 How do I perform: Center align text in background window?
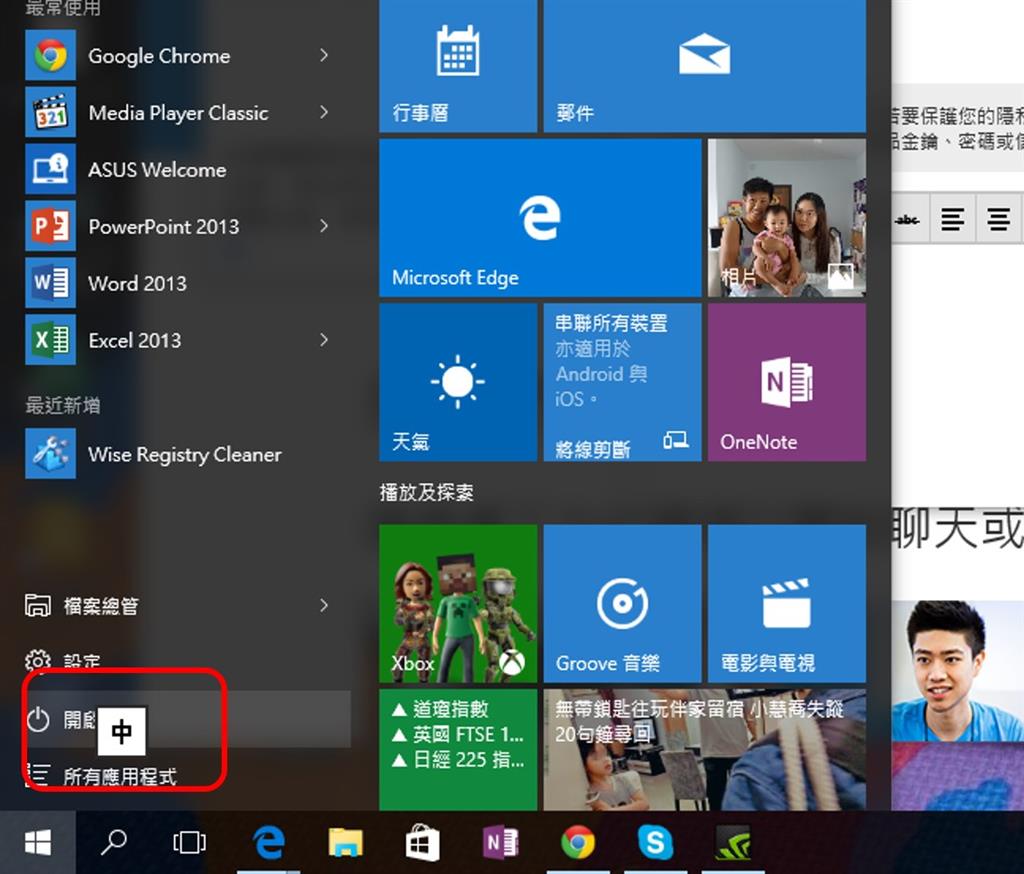999,219
